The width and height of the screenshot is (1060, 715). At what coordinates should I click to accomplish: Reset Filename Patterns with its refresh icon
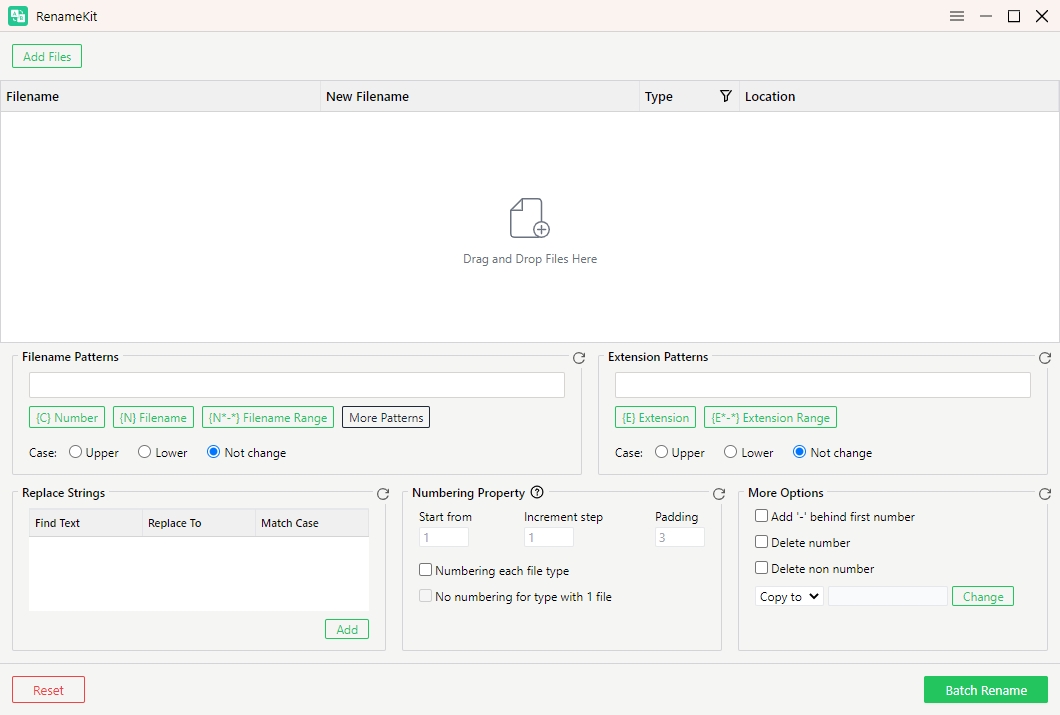point(579,358)
